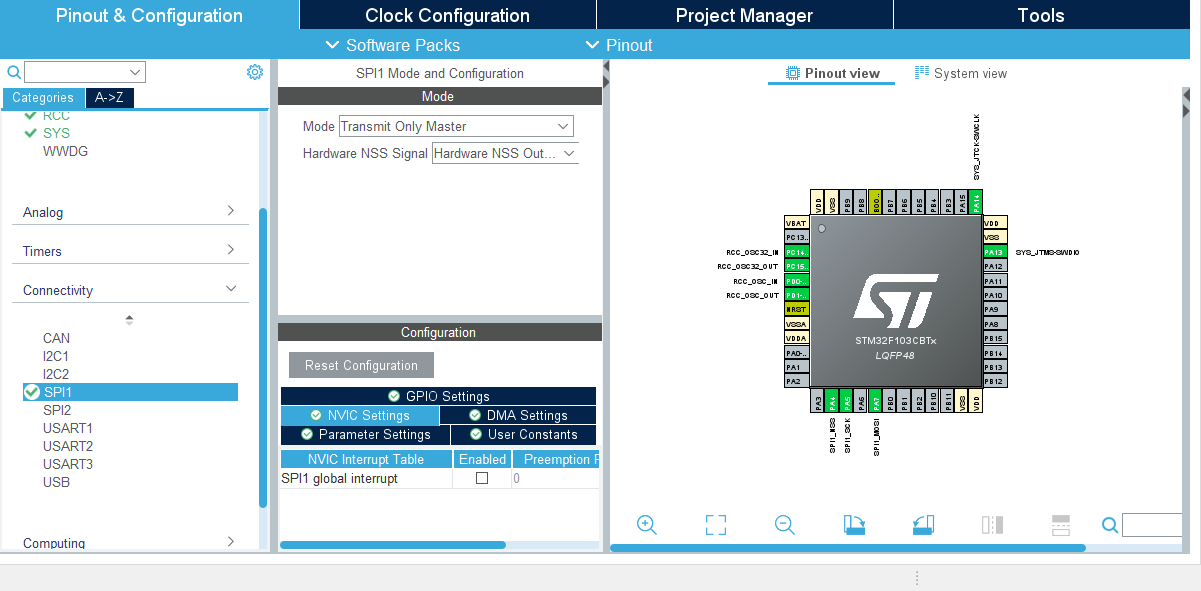Click the zoom out magnifier icon
1201x591 pixels.
click(785, 525)
